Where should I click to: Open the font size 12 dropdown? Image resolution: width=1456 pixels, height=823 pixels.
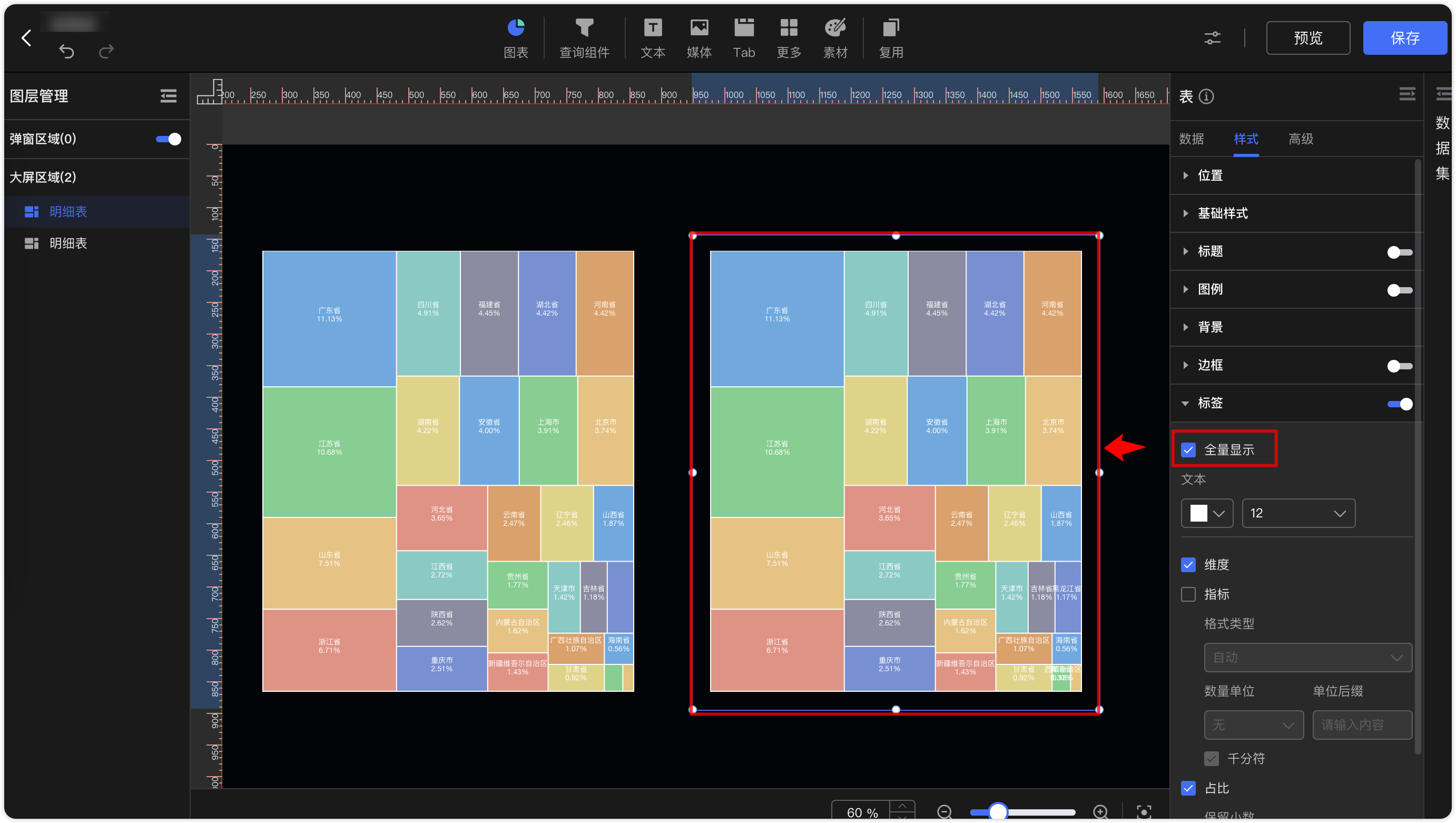(x=1298, y=513)
